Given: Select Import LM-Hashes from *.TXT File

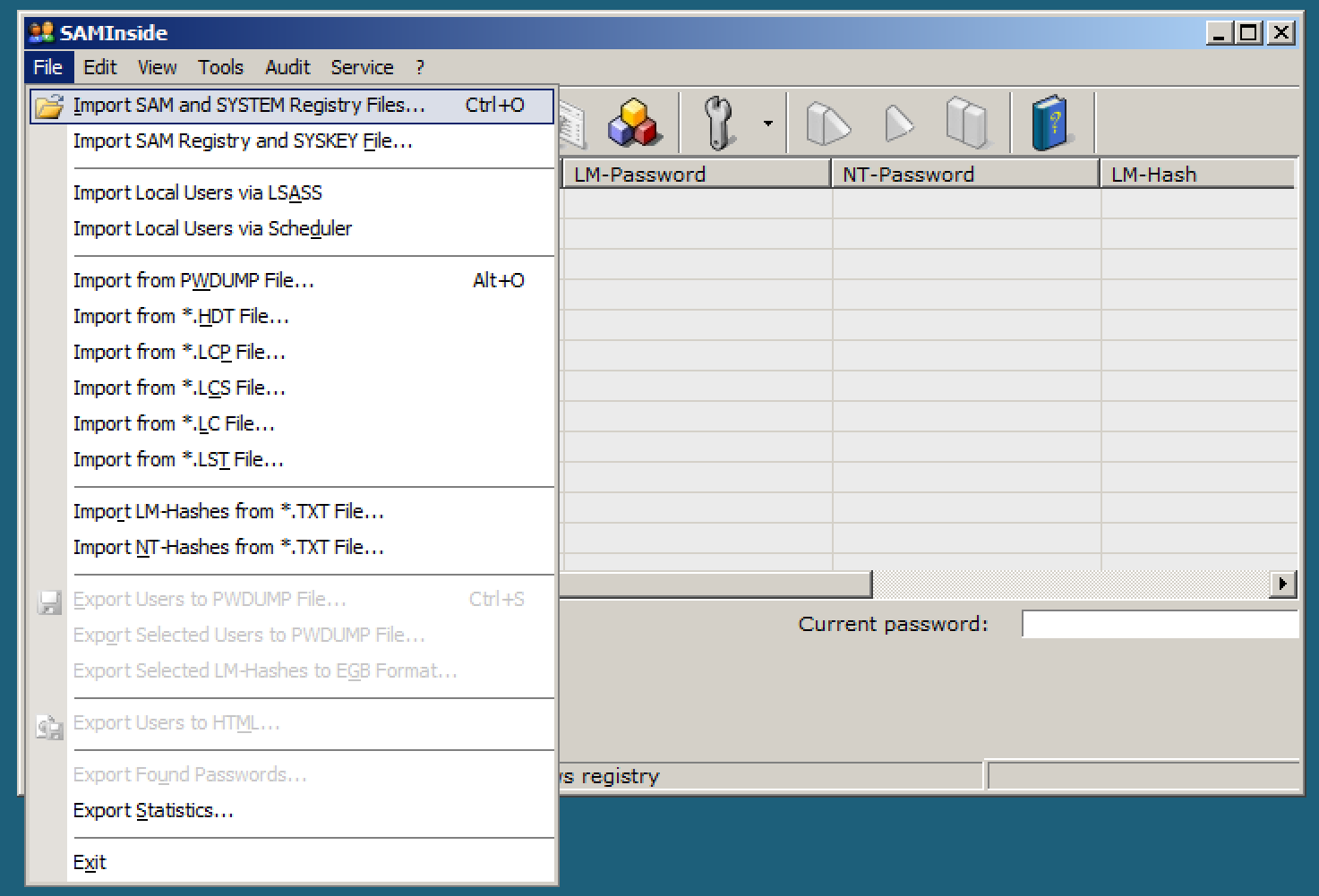Looking at the screenshot, I should (x=292, y=512).
